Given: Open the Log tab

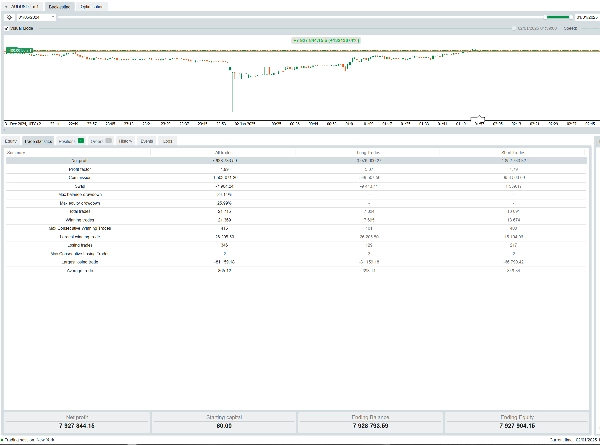Looking at the screenshot, I should pyautogui.click(x=167, y=141).
